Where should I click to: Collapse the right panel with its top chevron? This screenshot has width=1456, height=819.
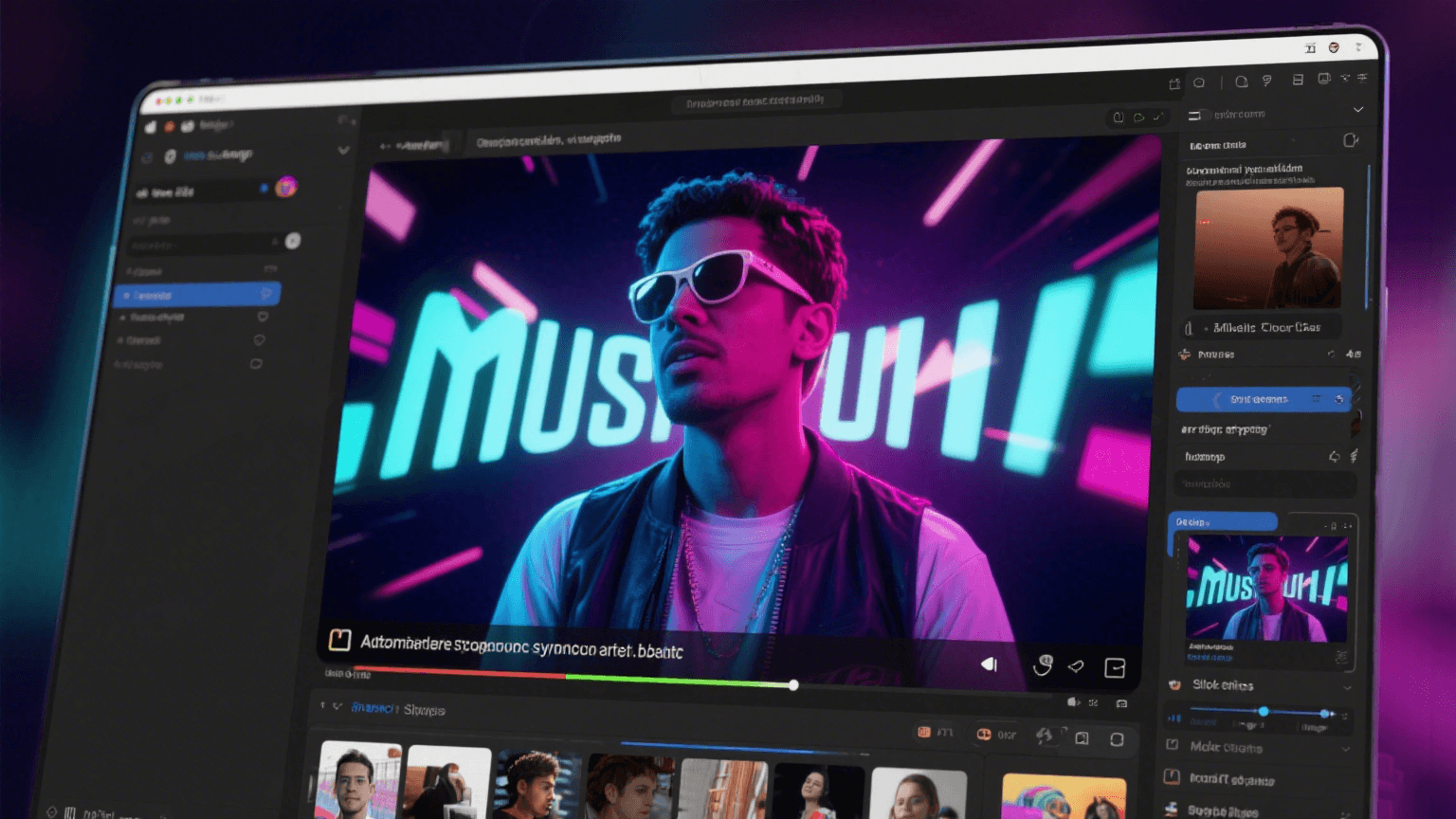click(1357, 110)
